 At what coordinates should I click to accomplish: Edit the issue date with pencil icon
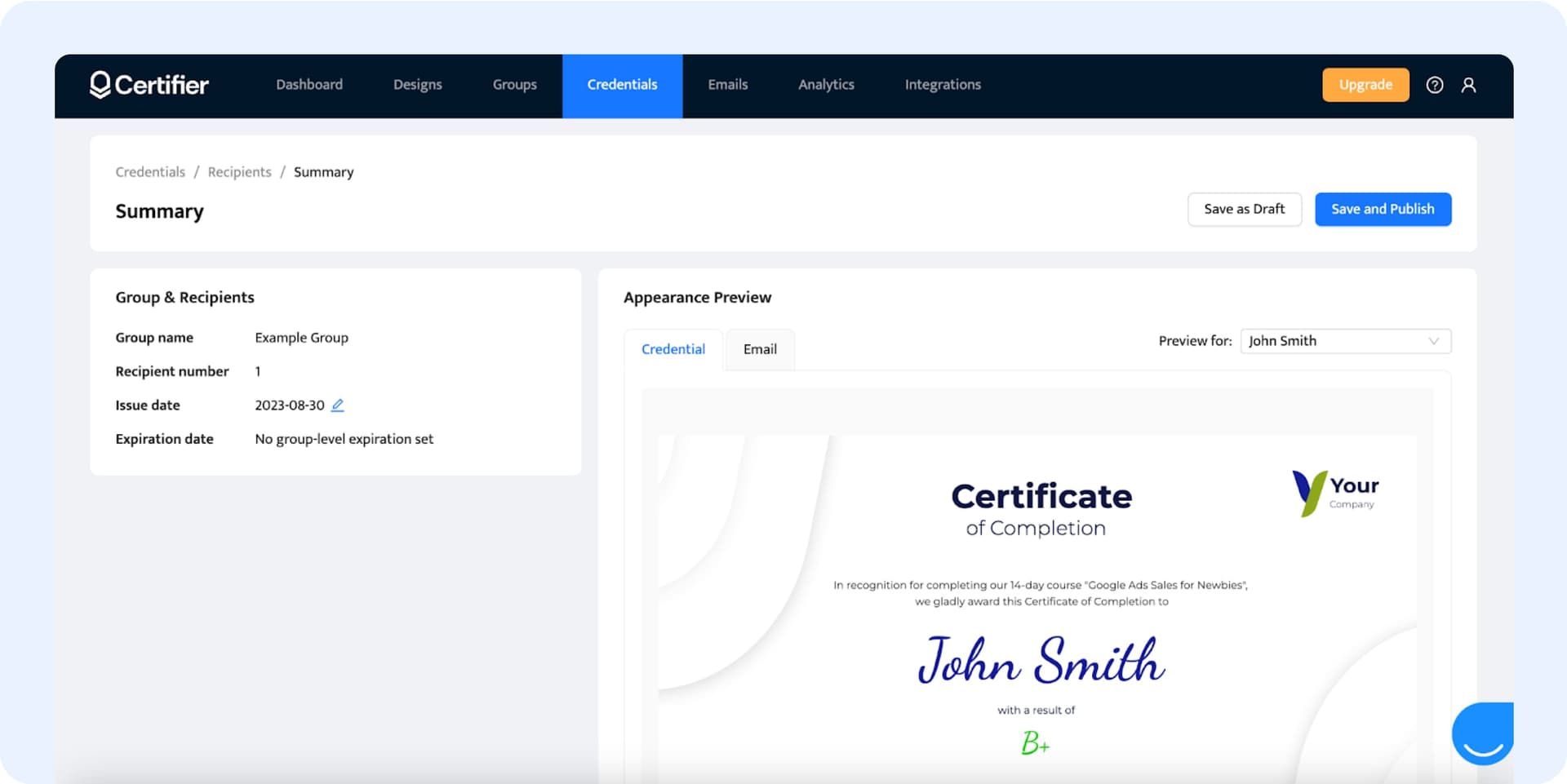337,405
